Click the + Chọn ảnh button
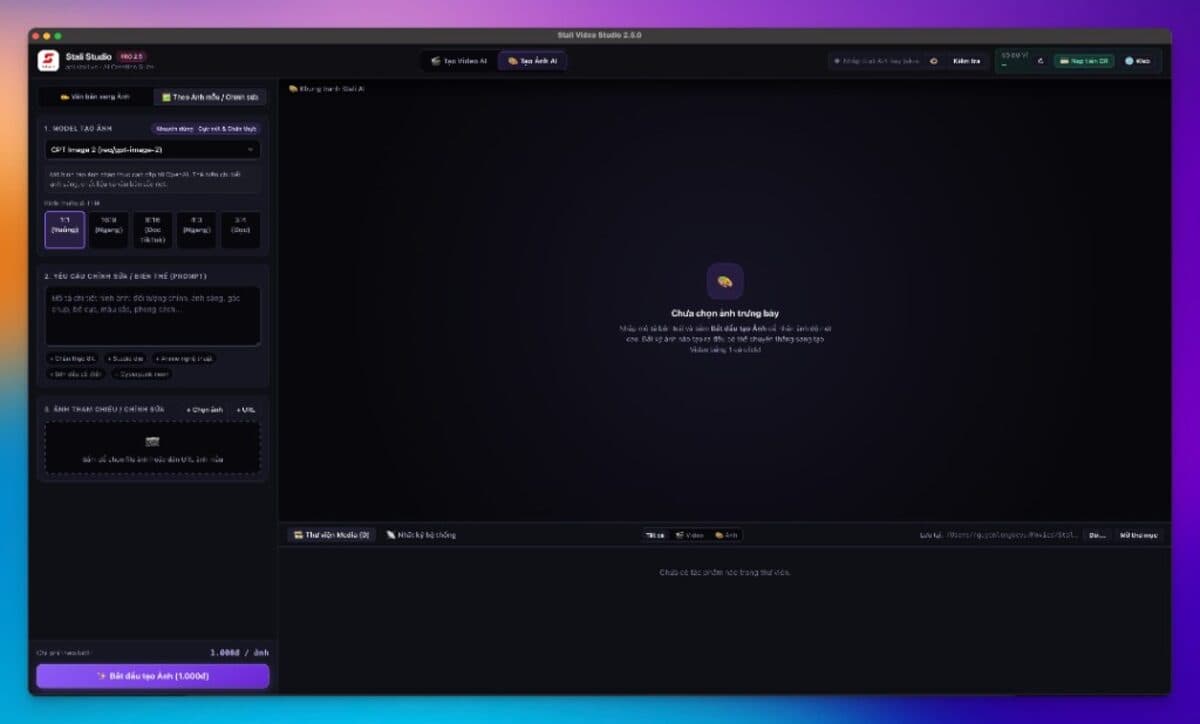Image resolution: width=1200 pixels, height=724 pixels. (204, 409)
